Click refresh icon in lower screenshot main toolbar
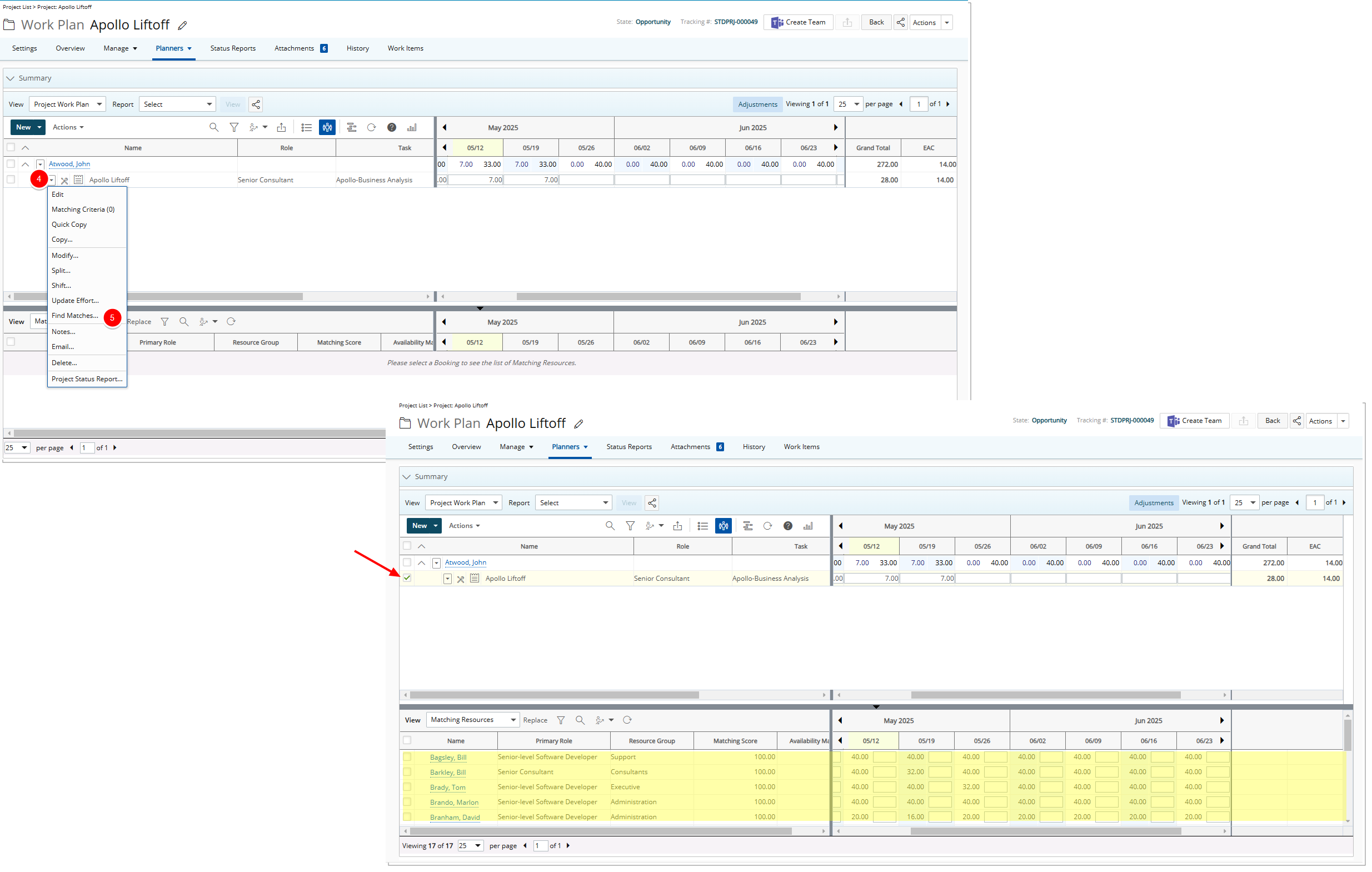The height and width of the screenshot is (872, 1372). pyautogui.click(x=767, y=526)
